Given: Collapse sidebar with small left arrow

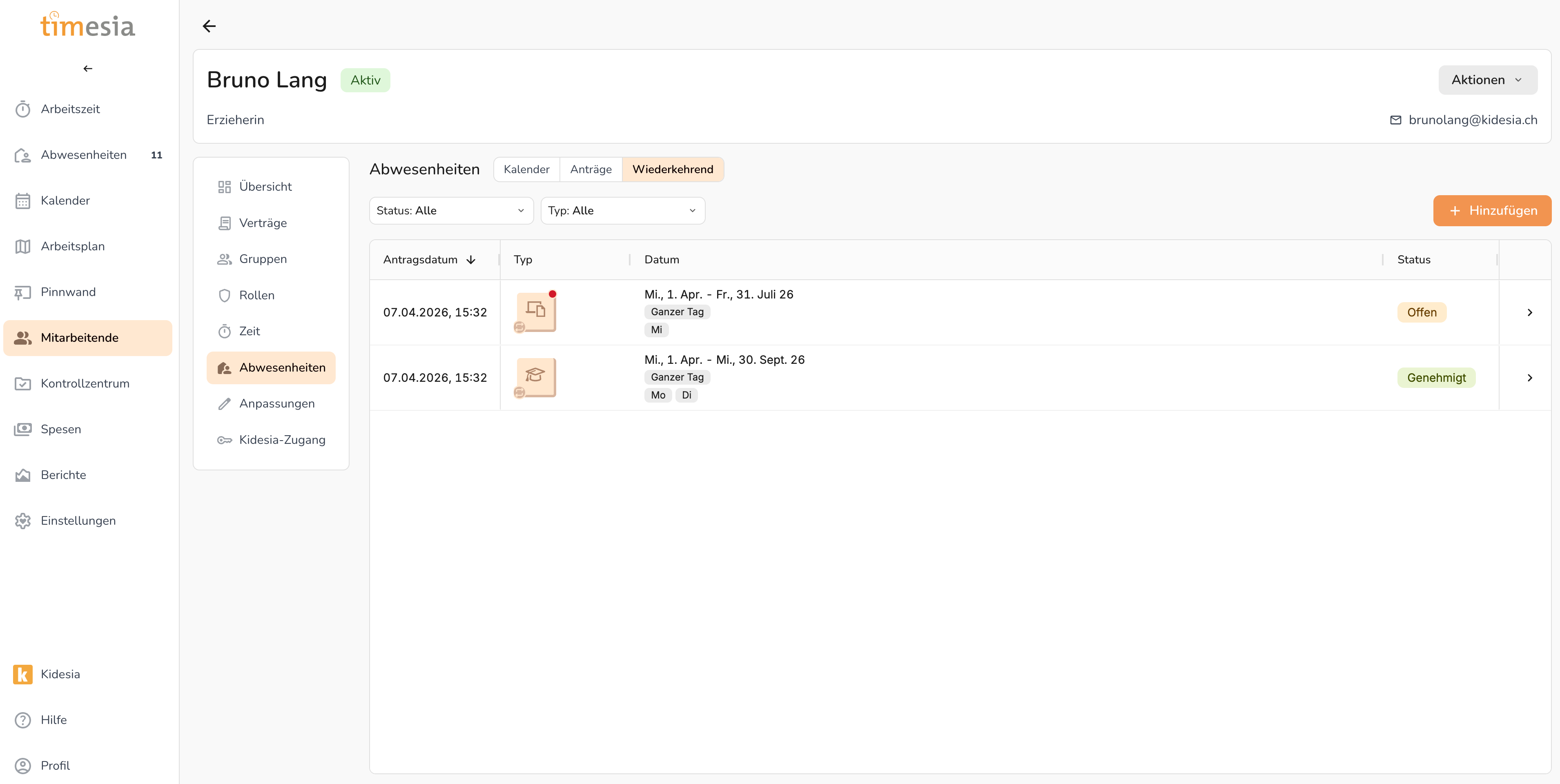Looking at the screenshot, I should tap(88, 69).
